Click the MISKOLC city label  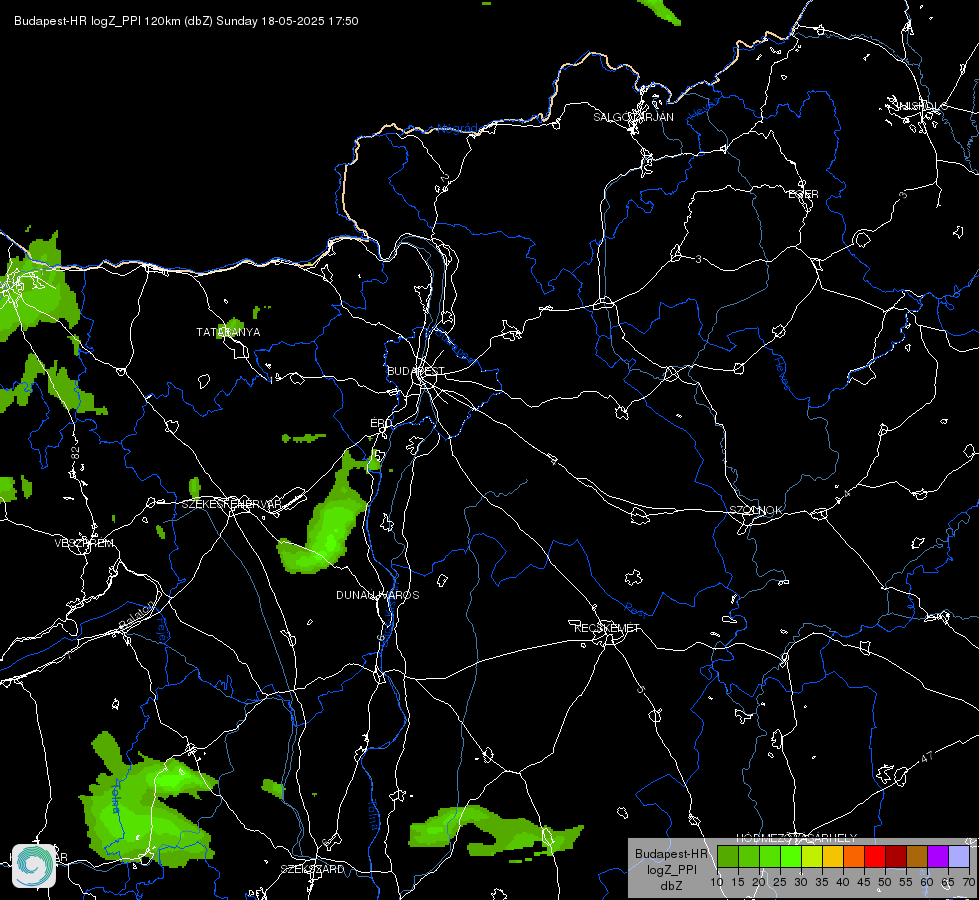[921, 106]
